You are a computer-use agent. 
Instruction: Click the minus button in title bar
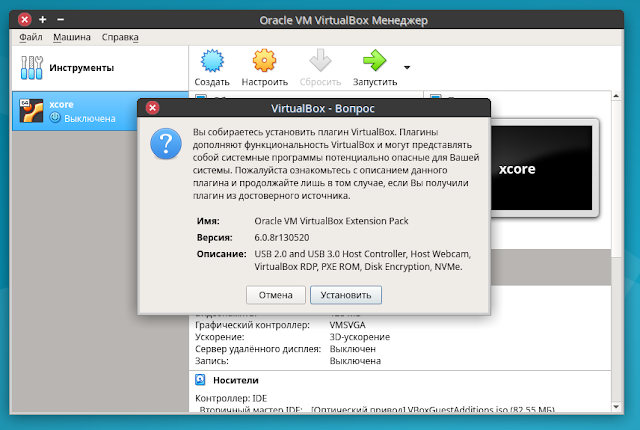click(60, 19)
